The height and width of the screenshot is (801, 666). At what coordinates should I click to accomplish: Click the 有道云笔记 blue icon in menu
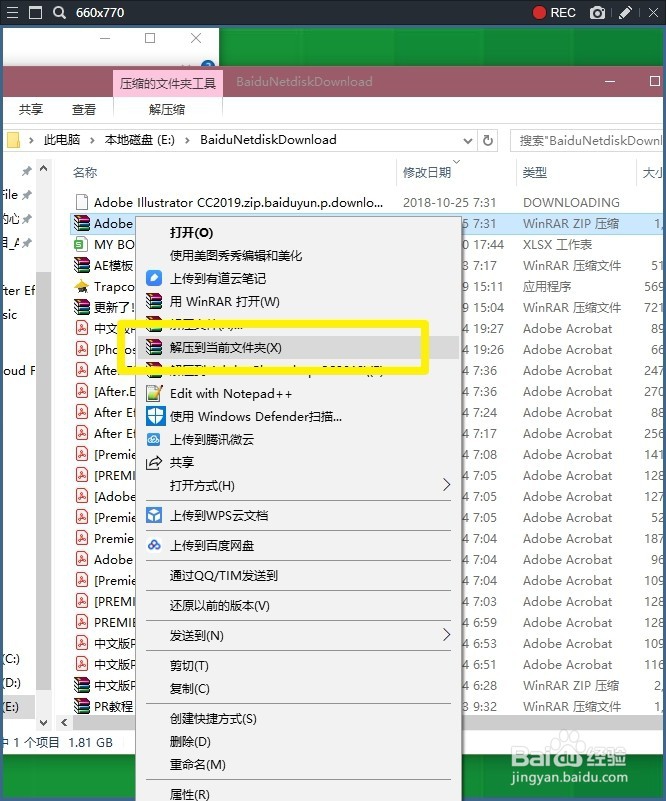pos(154,278)
